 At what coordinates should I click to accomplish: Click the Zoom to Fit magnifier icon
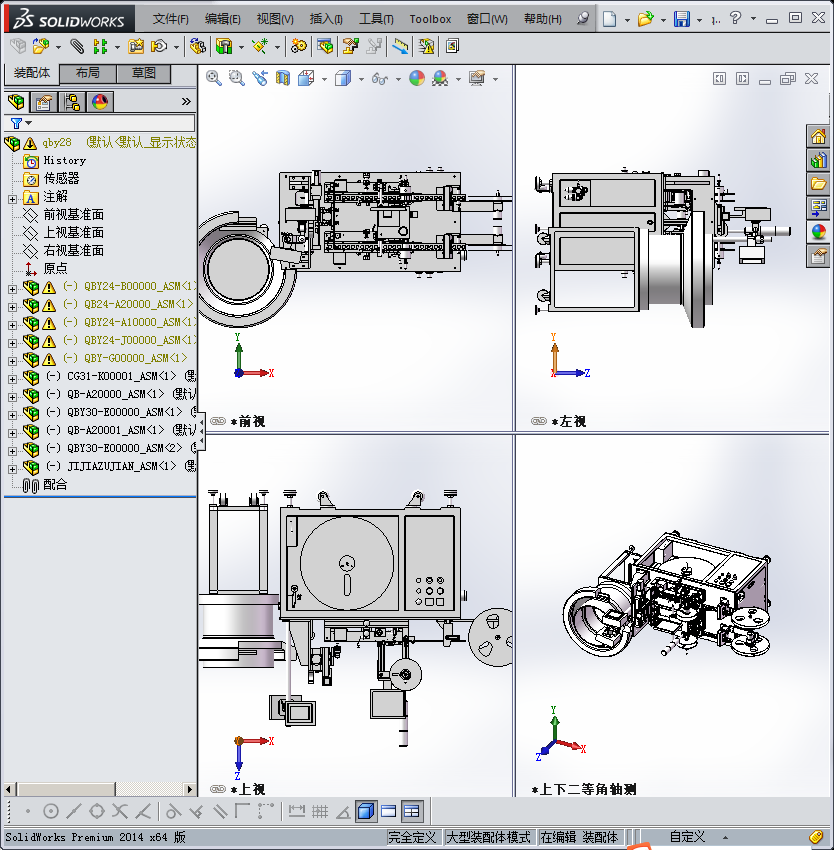coord(214,78)
